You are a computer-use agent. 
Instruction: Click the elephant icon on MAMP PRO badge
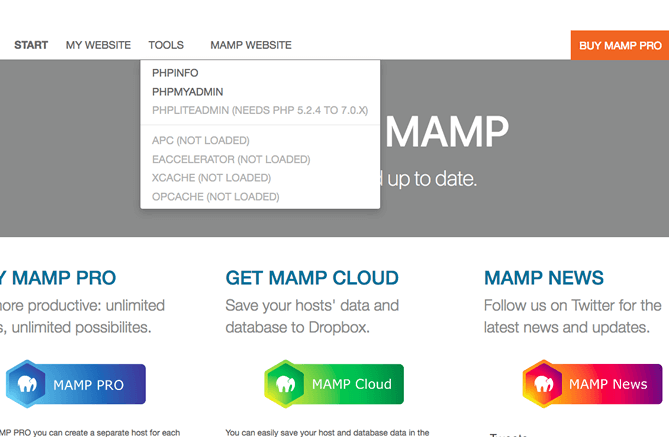[28, 384]
